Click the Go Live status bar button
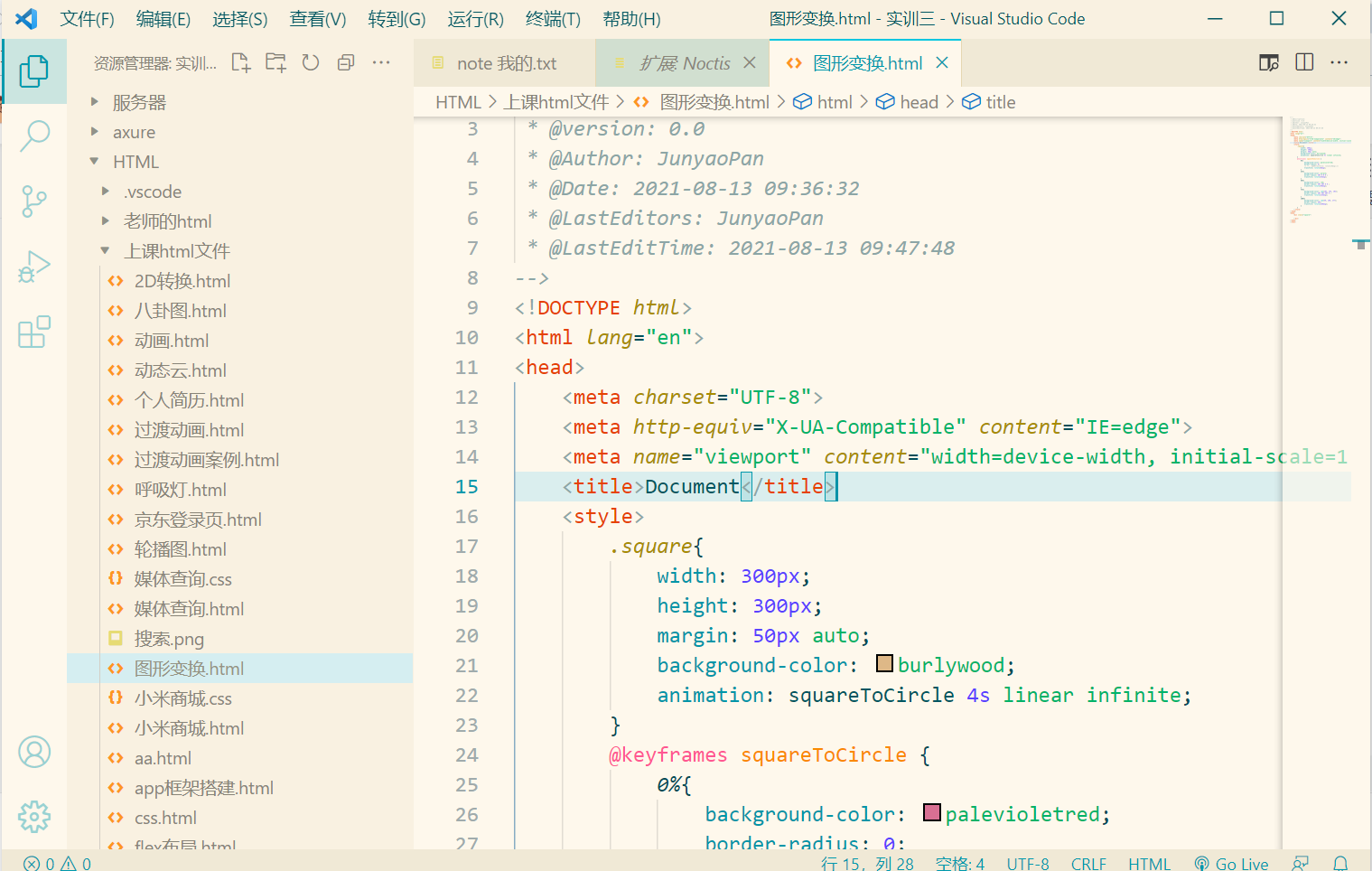Screen dimensions: 1372x871 click(x=1231, y=864)
